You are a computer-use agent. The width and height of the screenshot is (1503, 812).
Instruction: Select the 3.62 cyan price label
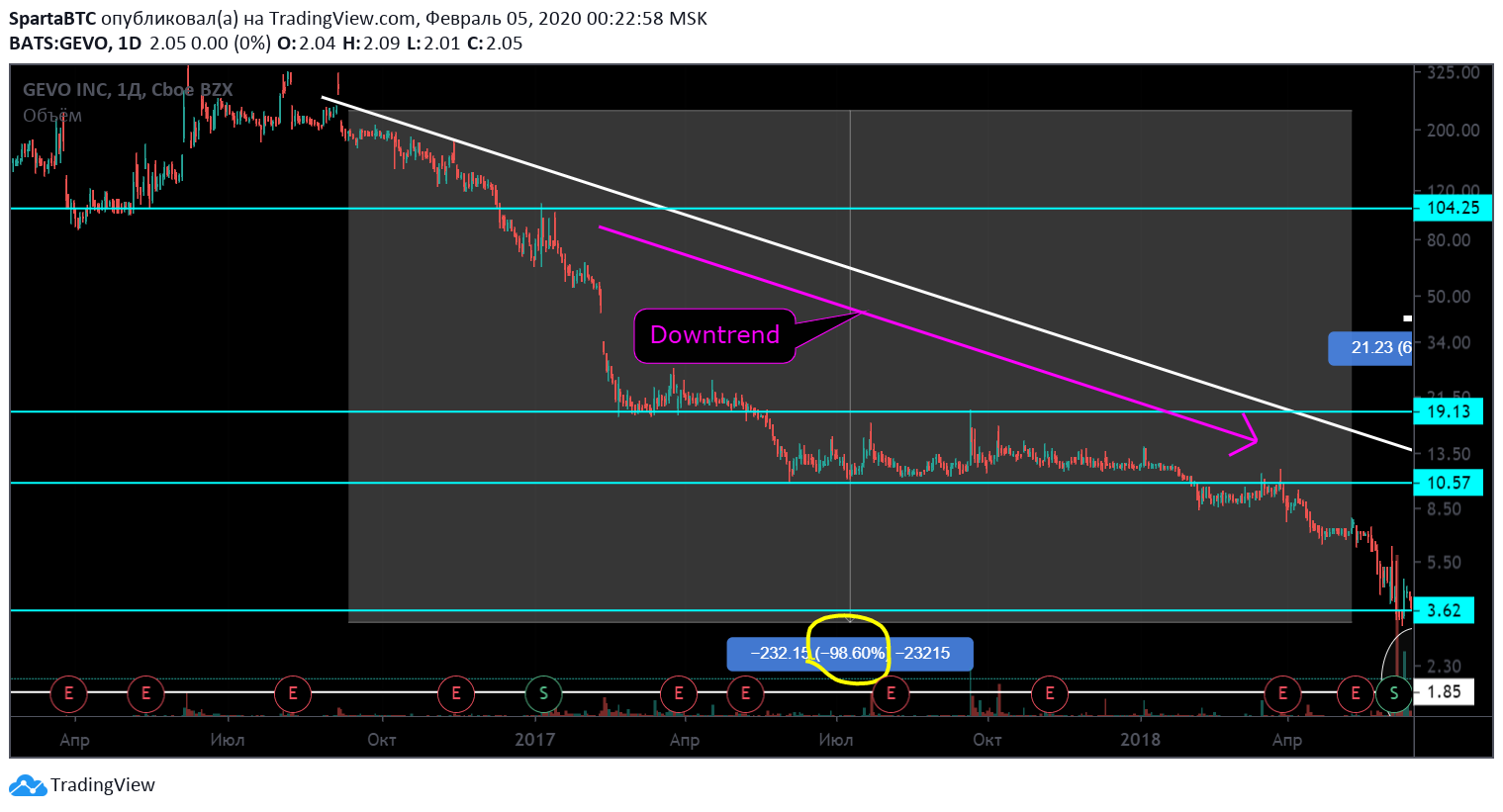click(1445, 610)
